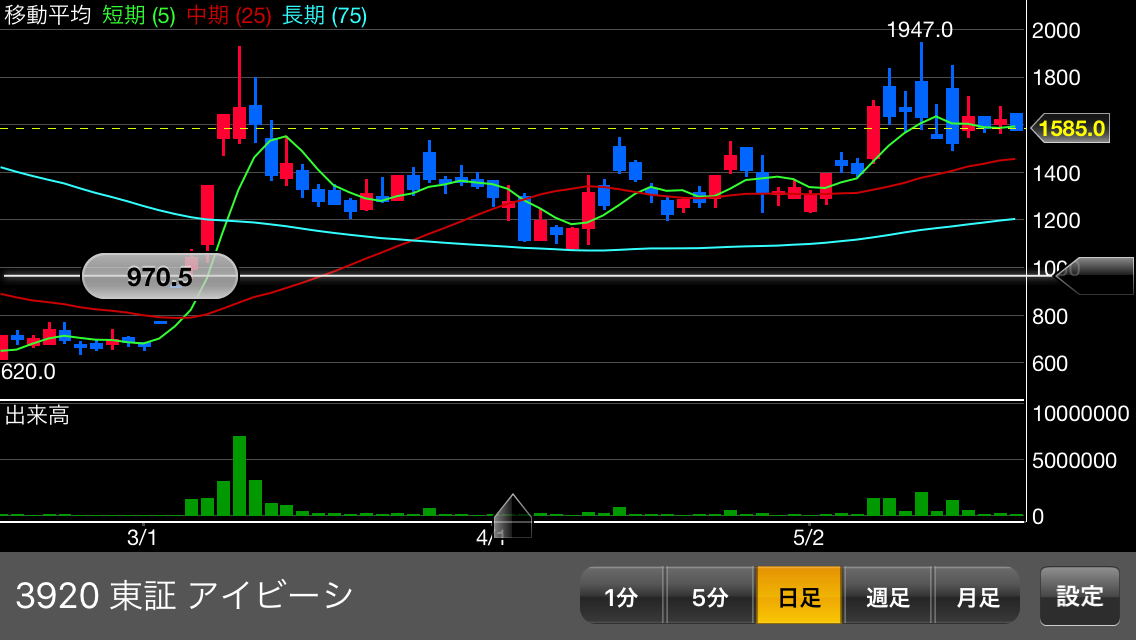
Task: Tap the yellow 1585.0 current price tag
Action: click(x=1071, y=128)
